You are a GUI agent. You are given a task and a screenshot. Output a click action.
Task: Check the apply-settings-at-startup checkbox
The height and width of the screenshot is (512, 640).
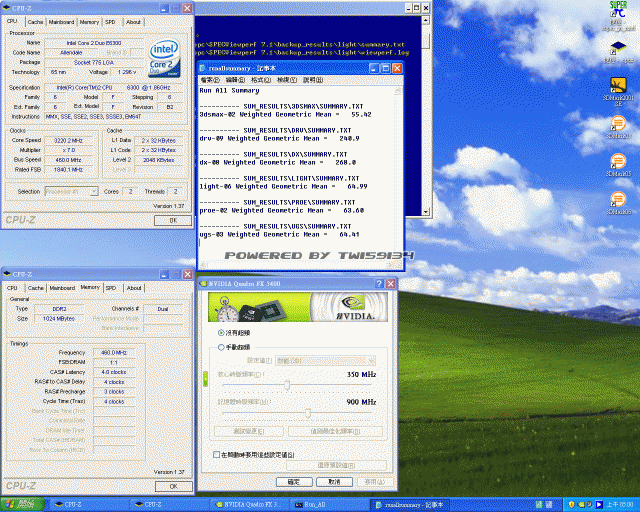coord(216,454)
